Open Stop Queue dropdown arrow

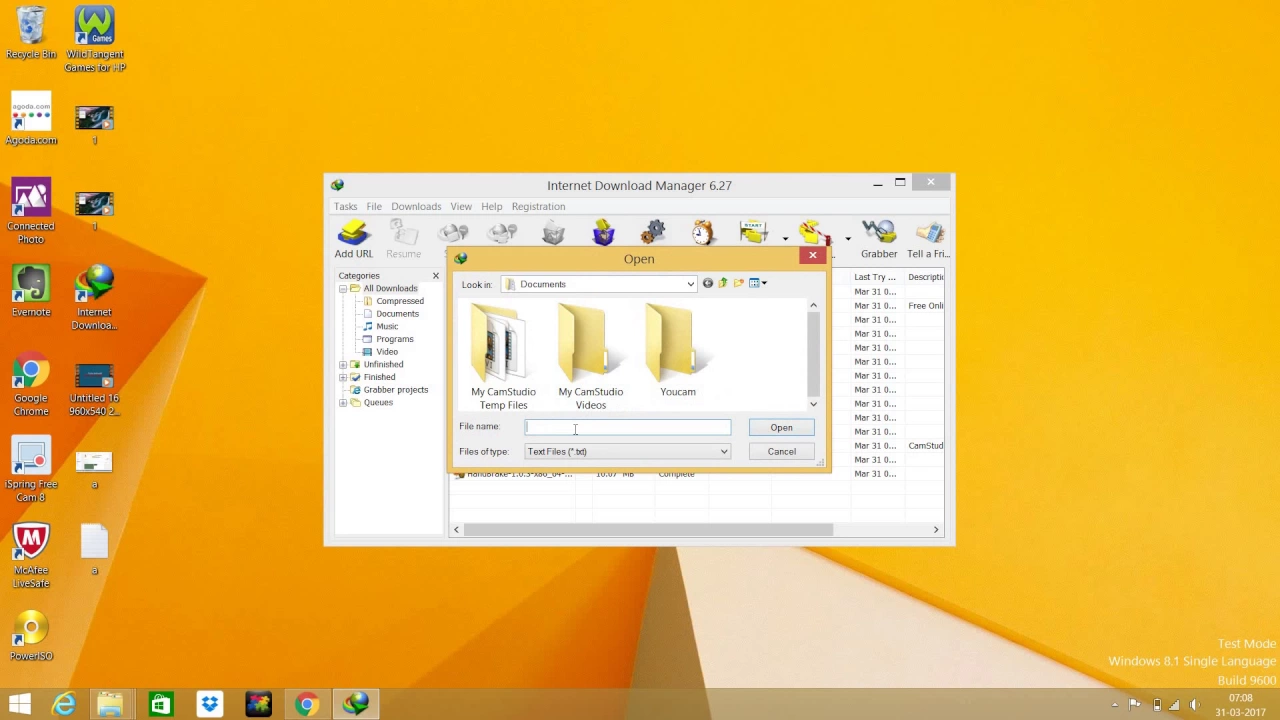click(848, 239)
